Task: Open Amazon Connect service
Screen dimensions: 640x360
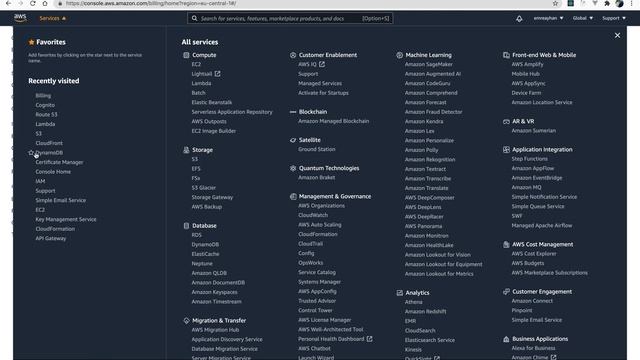Action: (532, 301)
